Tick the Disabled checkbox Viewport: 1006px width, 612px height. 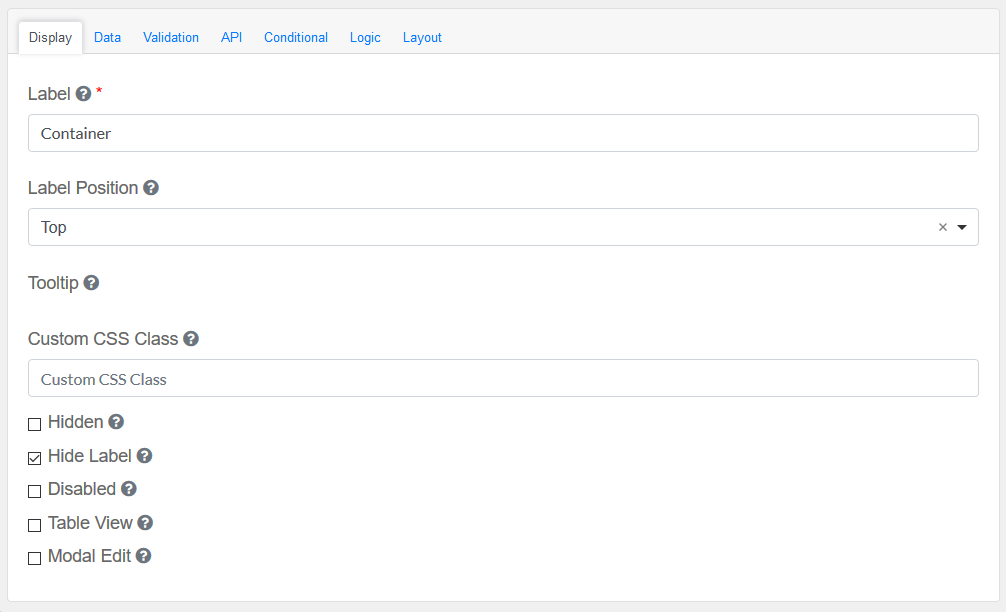[x=35, y=491]
